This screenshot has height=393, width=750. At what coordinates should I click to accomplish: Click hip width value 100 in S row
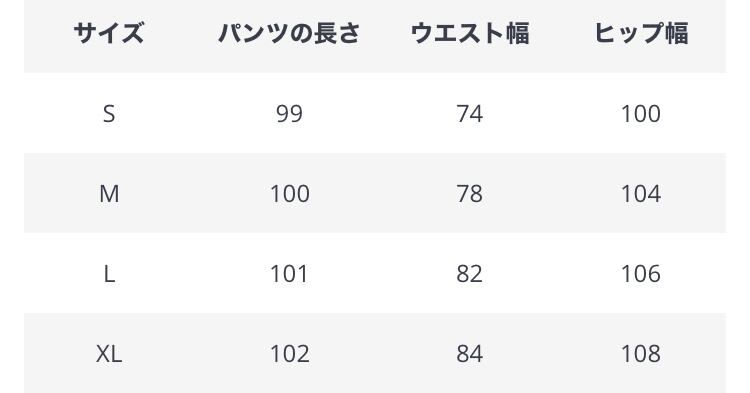point(641,114)
